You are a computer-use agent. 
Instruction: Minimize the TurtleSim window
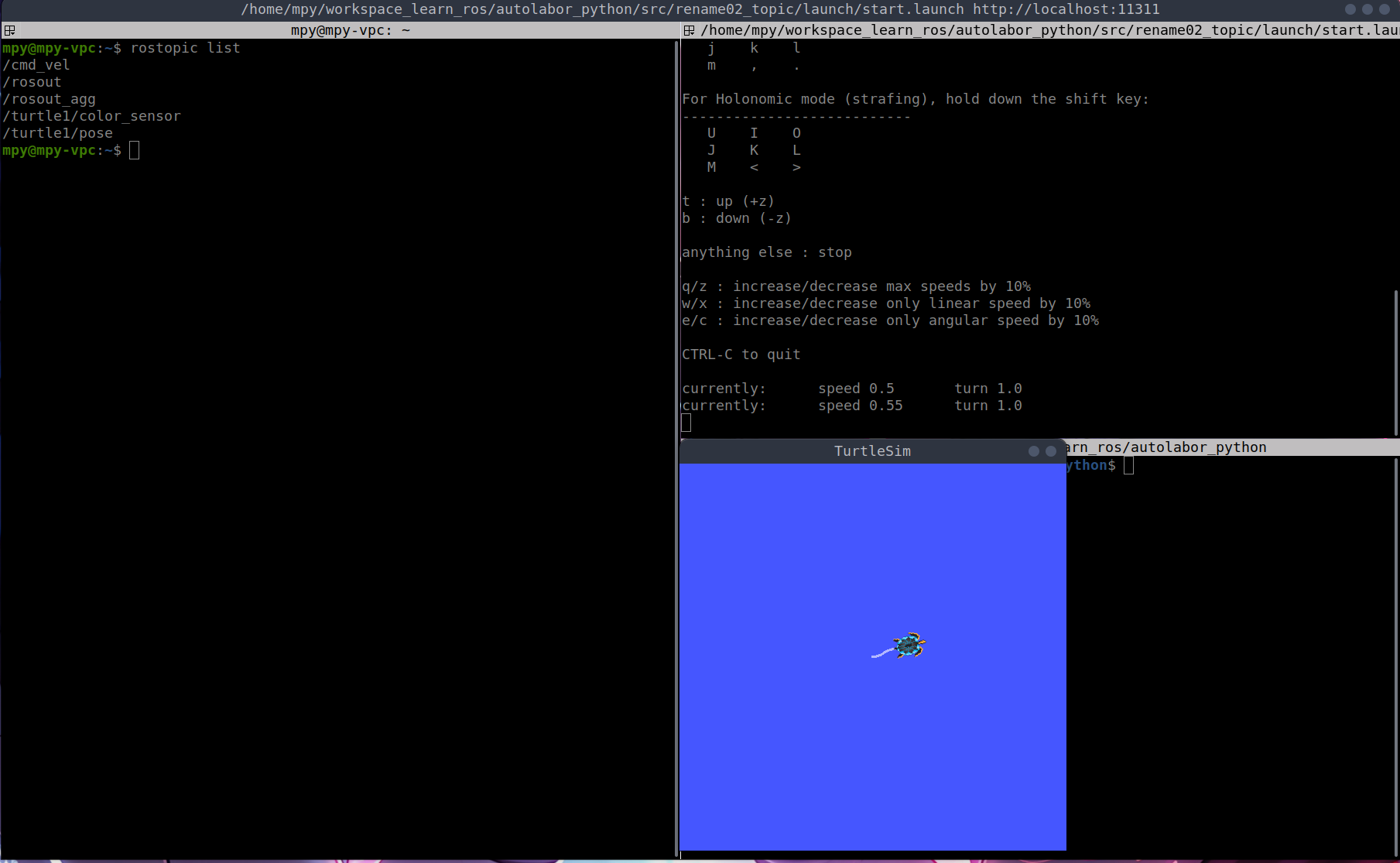tap(1033, 451)
